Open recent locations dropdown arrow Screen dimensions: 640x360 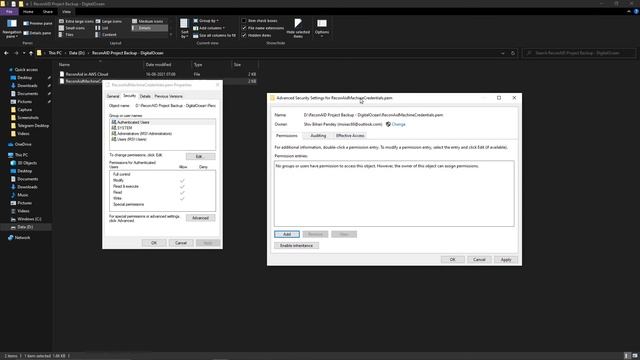click(x=24, y=53)
